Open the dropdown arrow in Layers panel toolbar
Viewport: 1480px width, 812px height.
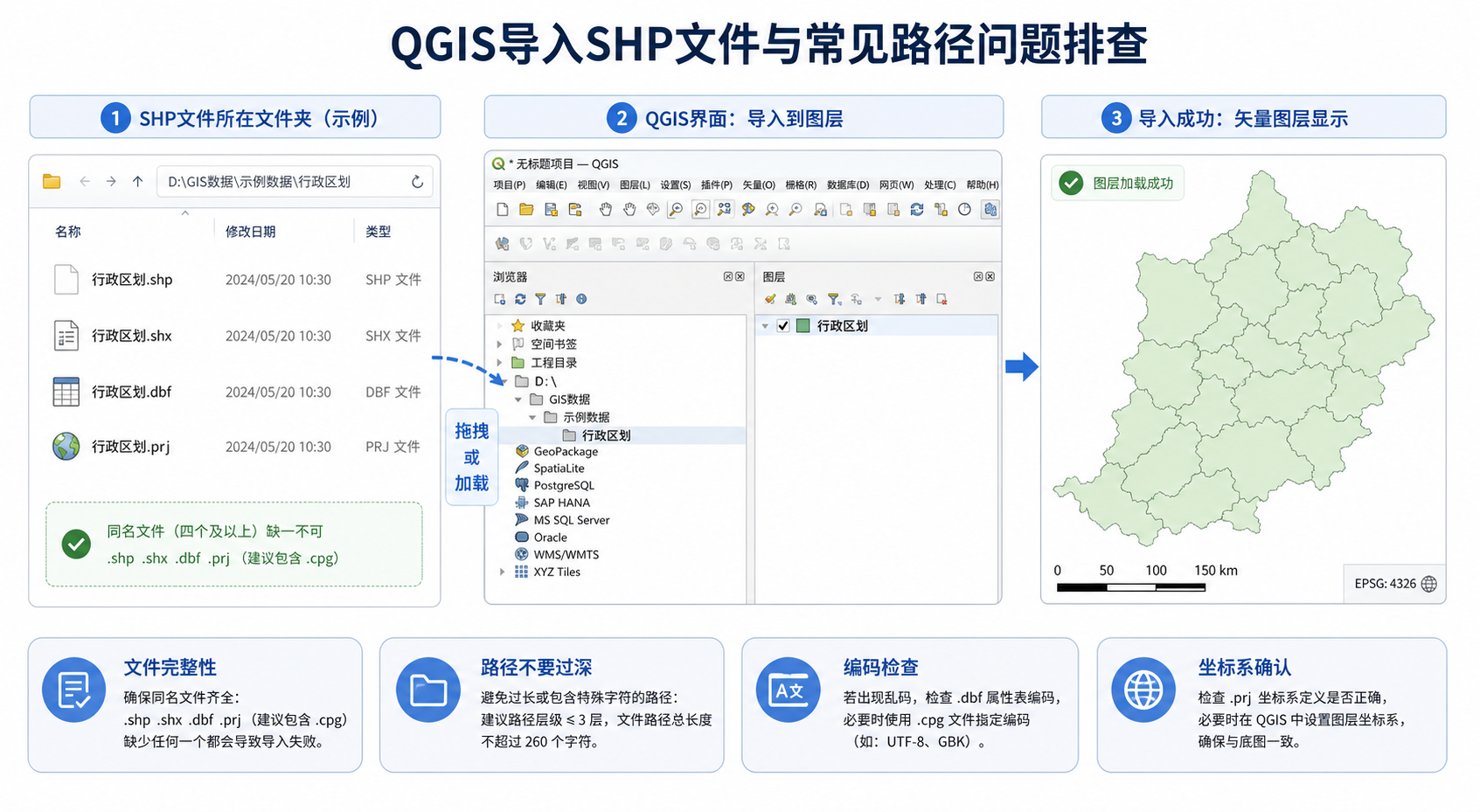click(x=878, y=299)
